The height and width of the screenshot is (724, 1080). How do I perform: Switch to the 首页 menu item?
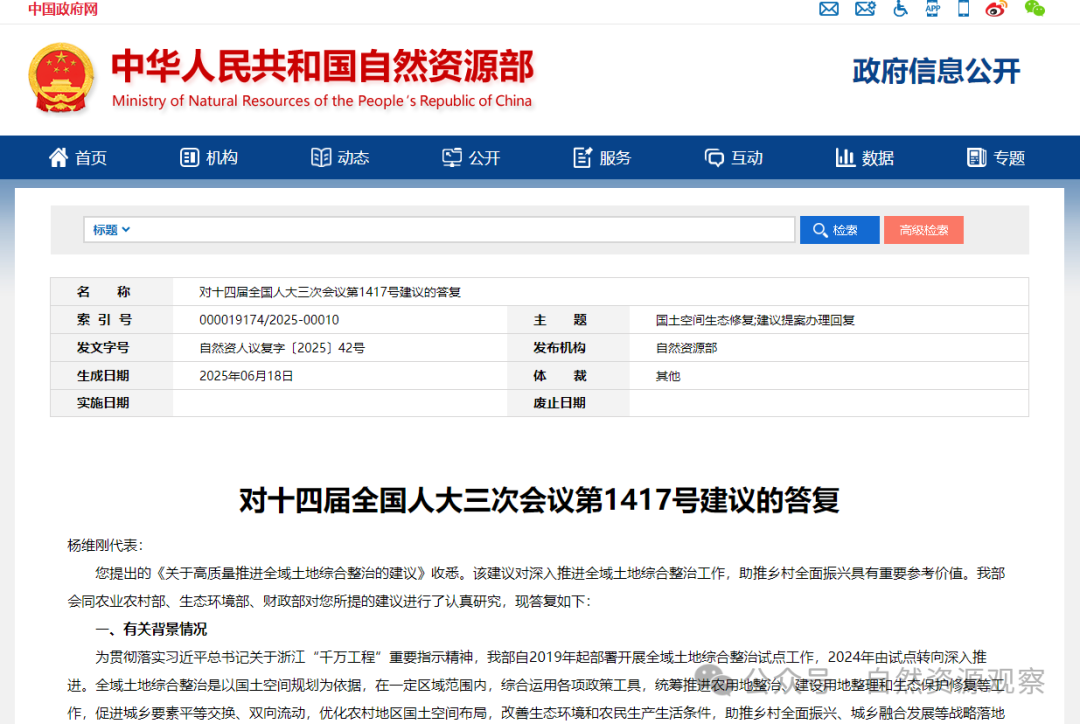coord(78,157)
